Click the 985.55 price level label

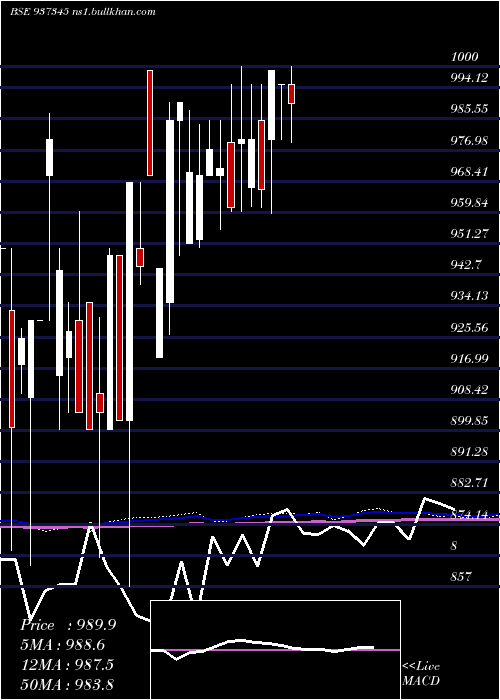tap(469, 109)
